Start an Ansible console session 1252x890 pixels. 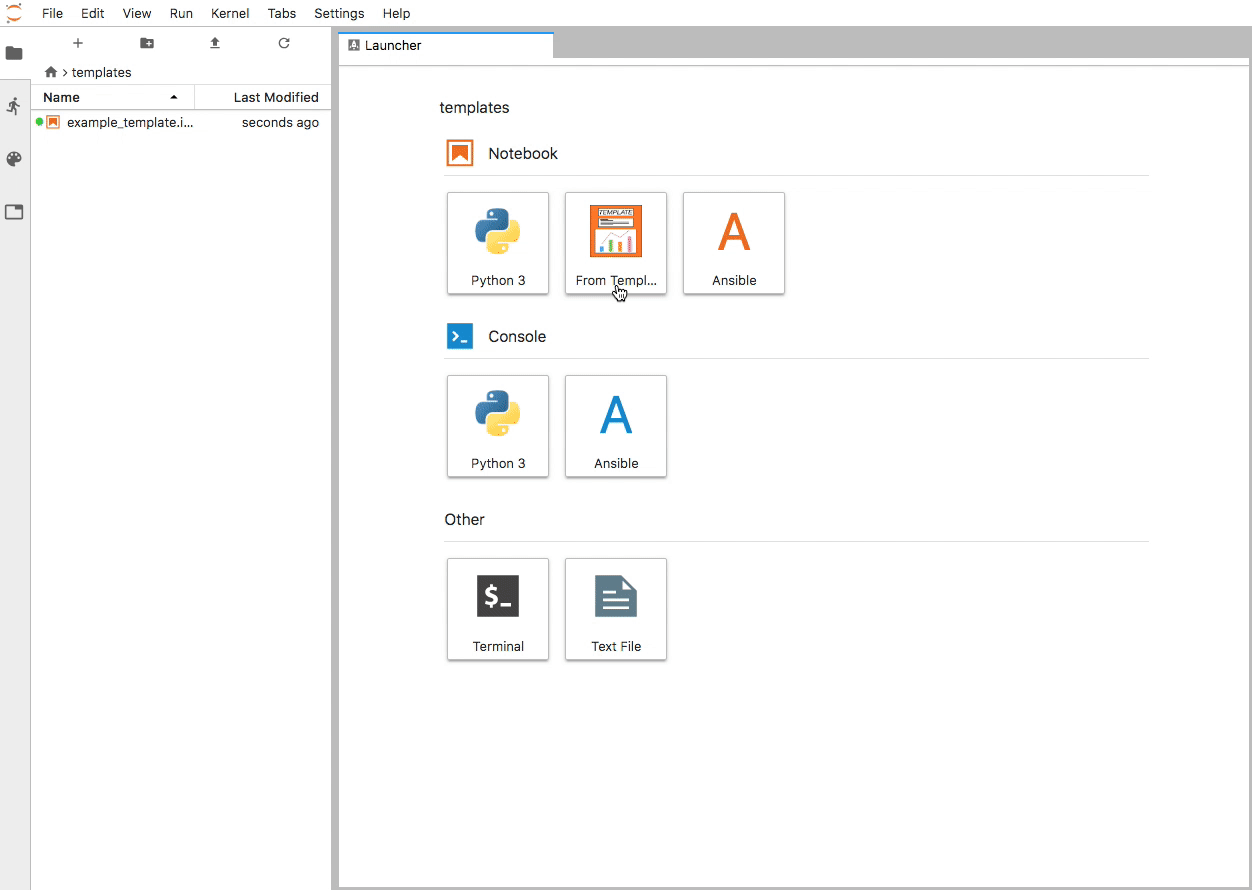coord(615,426)
